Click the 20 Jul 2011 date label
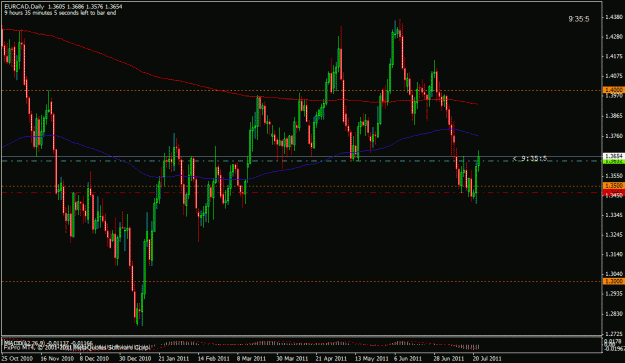The width and height of the screenshot is (625, 363). pyautogui.click(x=487, y=358)
